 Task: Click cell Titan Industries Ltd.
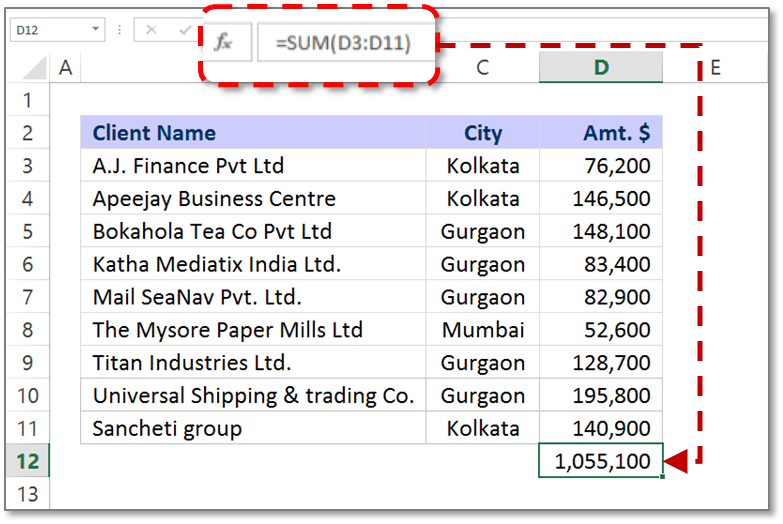pyautogui.click(x=253, y=362)
